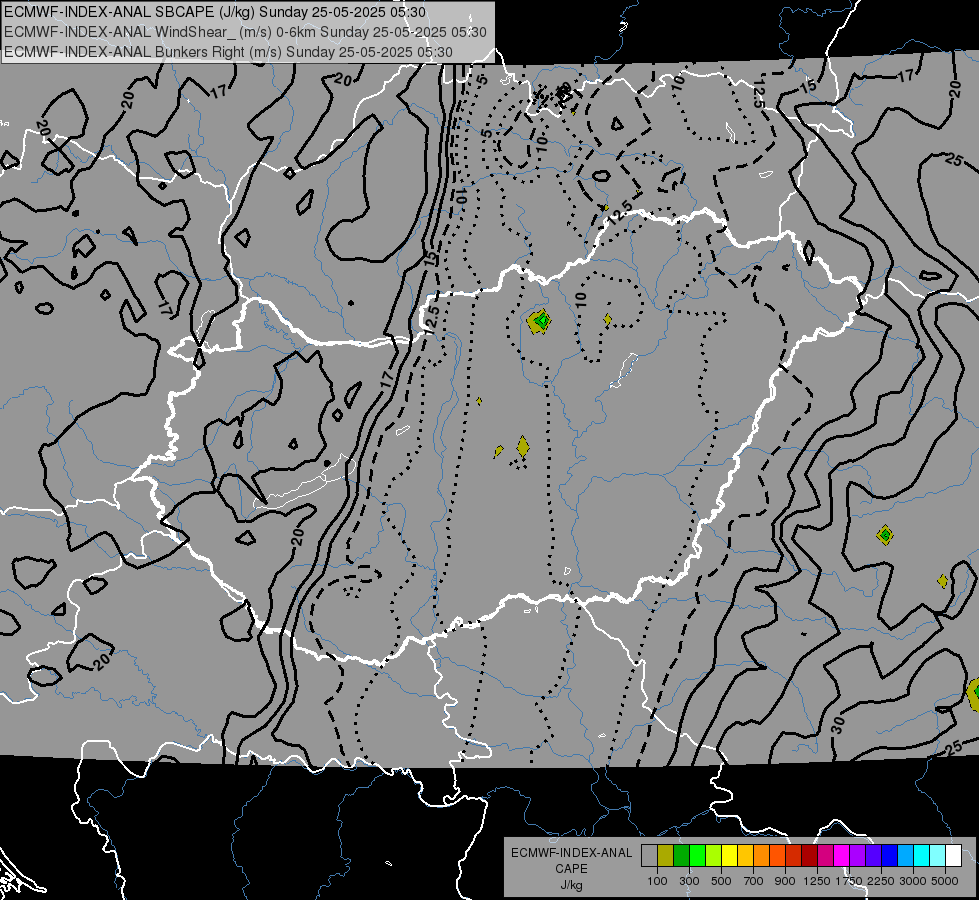Screen dimensions: 979x900
Task: Click the SBCAPE title line in header
Action: click(215, 12)
